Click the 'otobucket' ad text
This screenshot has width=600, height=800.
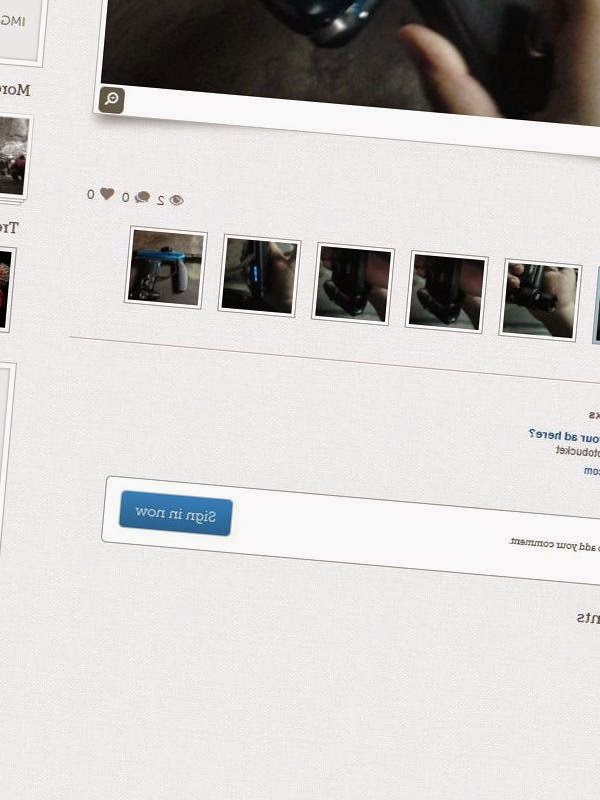[x=578, y=452]
